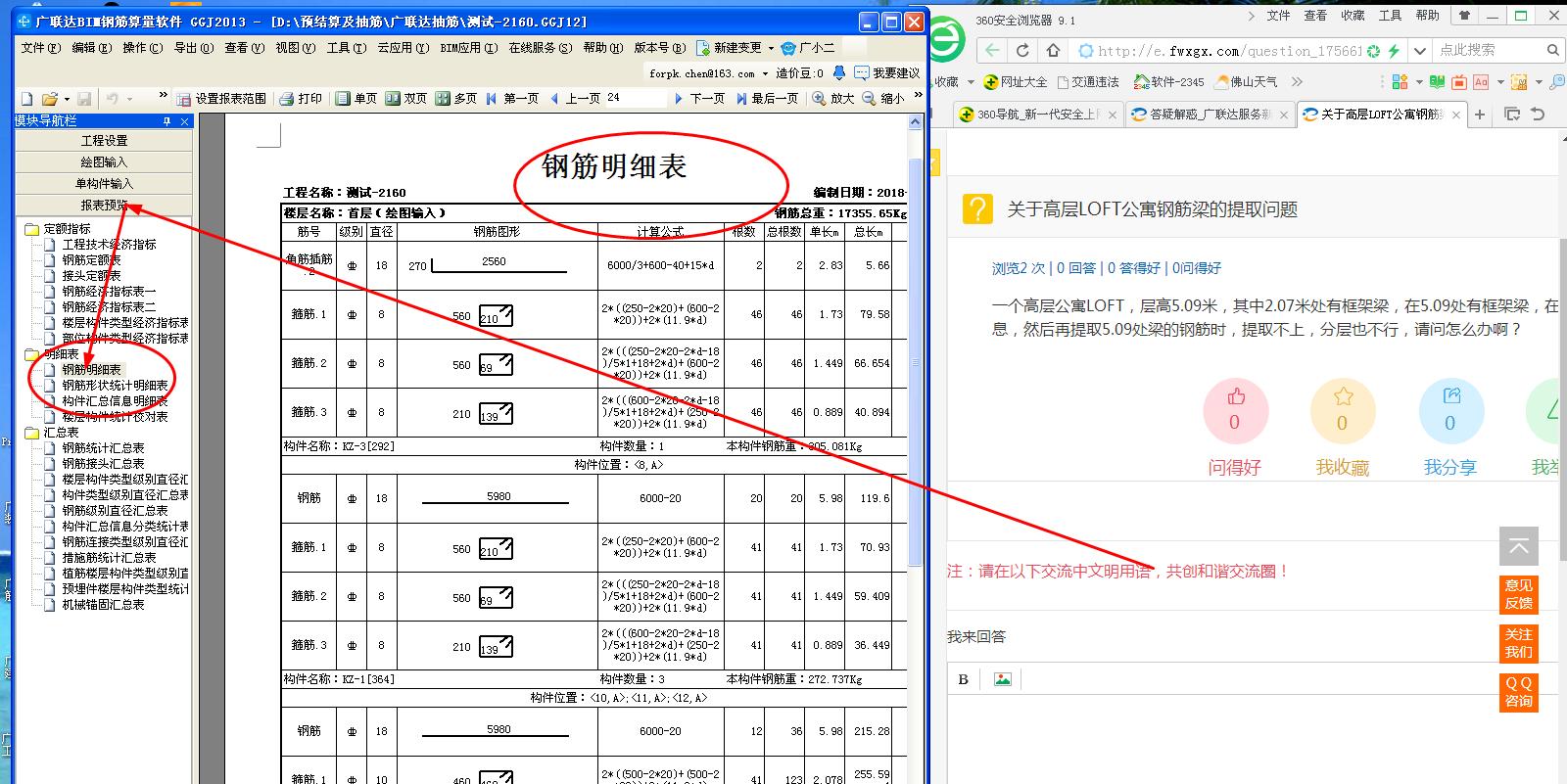Open the 软件-2345 bookmark
This screenshot has height=784, width=1567.
coord(1168,82)
